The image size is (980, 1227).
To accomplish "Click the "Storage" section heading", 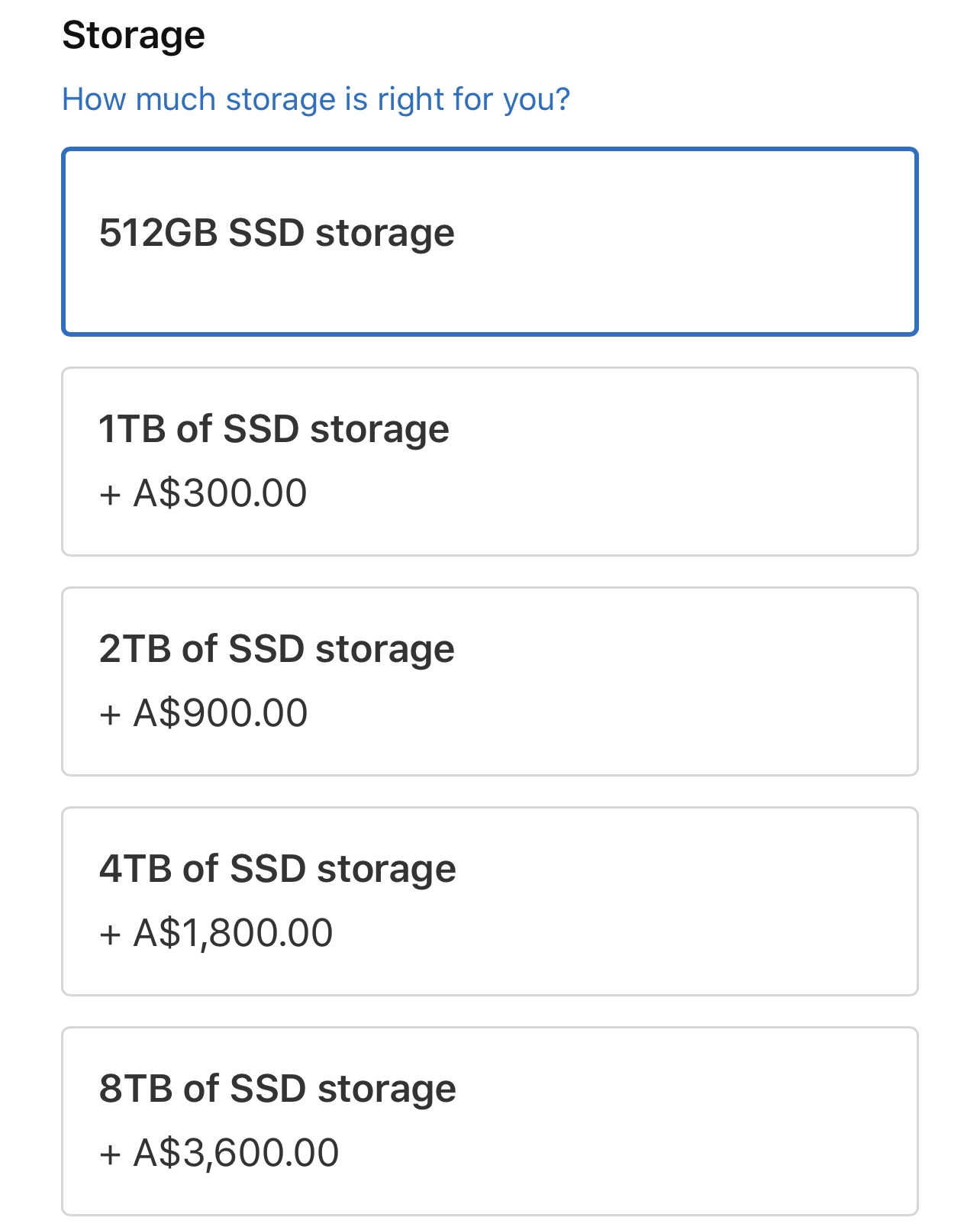I will click(x=134, y=35).
